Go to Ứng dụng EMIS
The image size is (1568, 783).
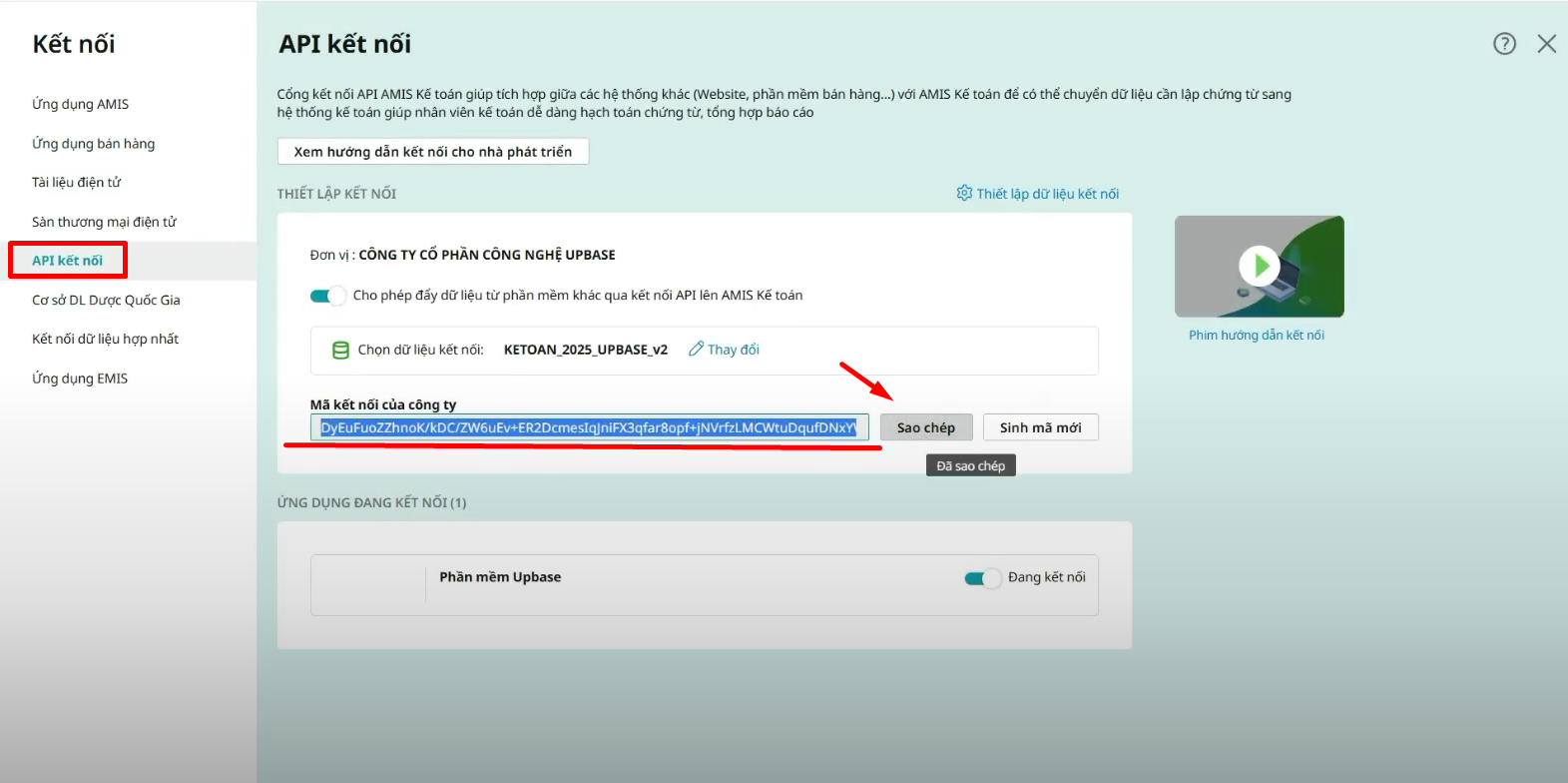tap(80, 379)
